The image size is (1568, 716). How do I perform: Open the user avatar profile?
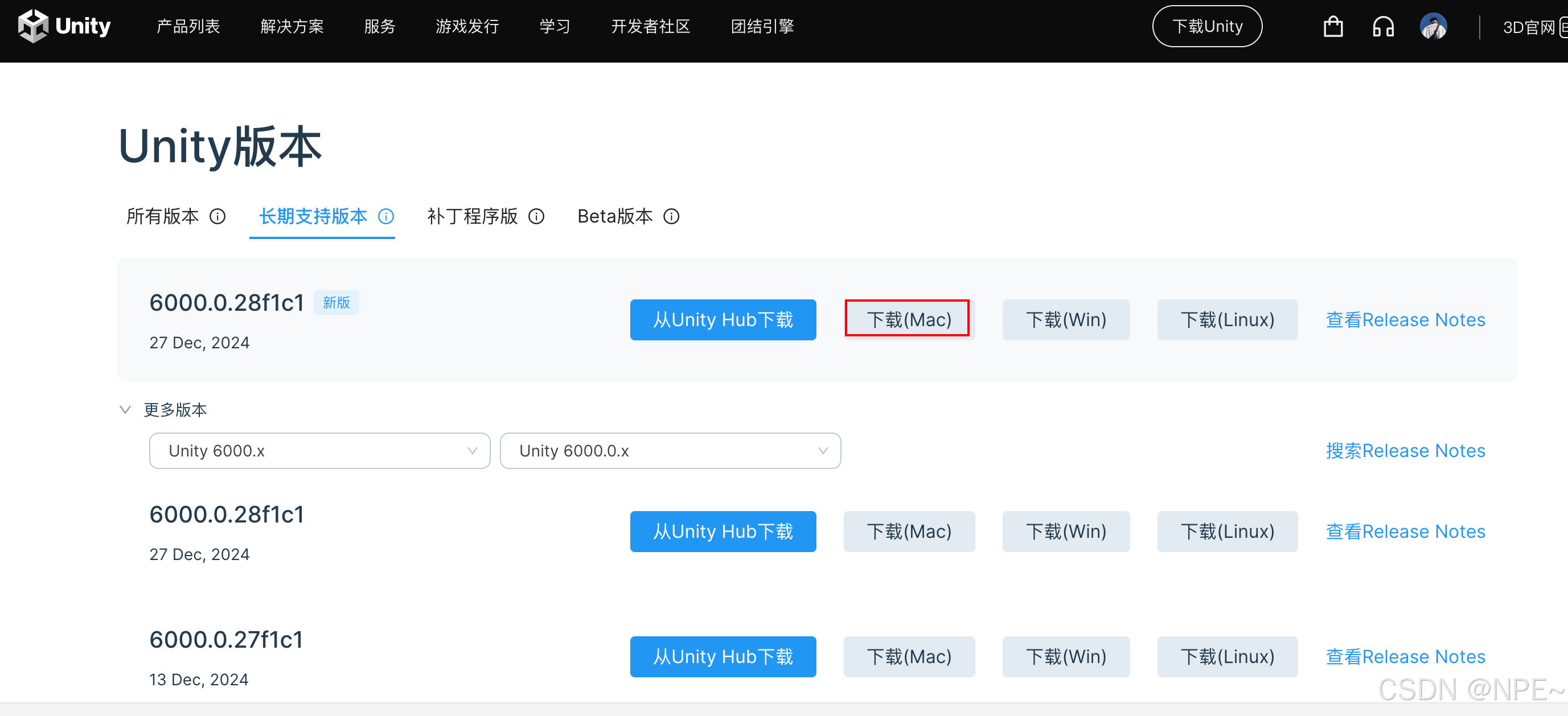click(1434, 27)
